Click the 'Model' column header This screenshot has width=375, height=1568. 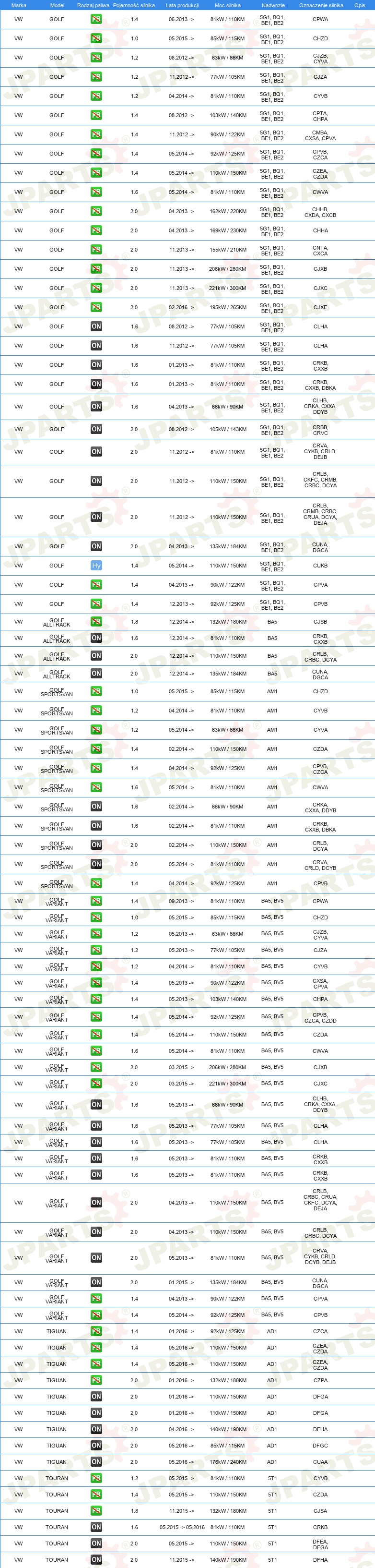pyautogui.click(x=57, y=5)
